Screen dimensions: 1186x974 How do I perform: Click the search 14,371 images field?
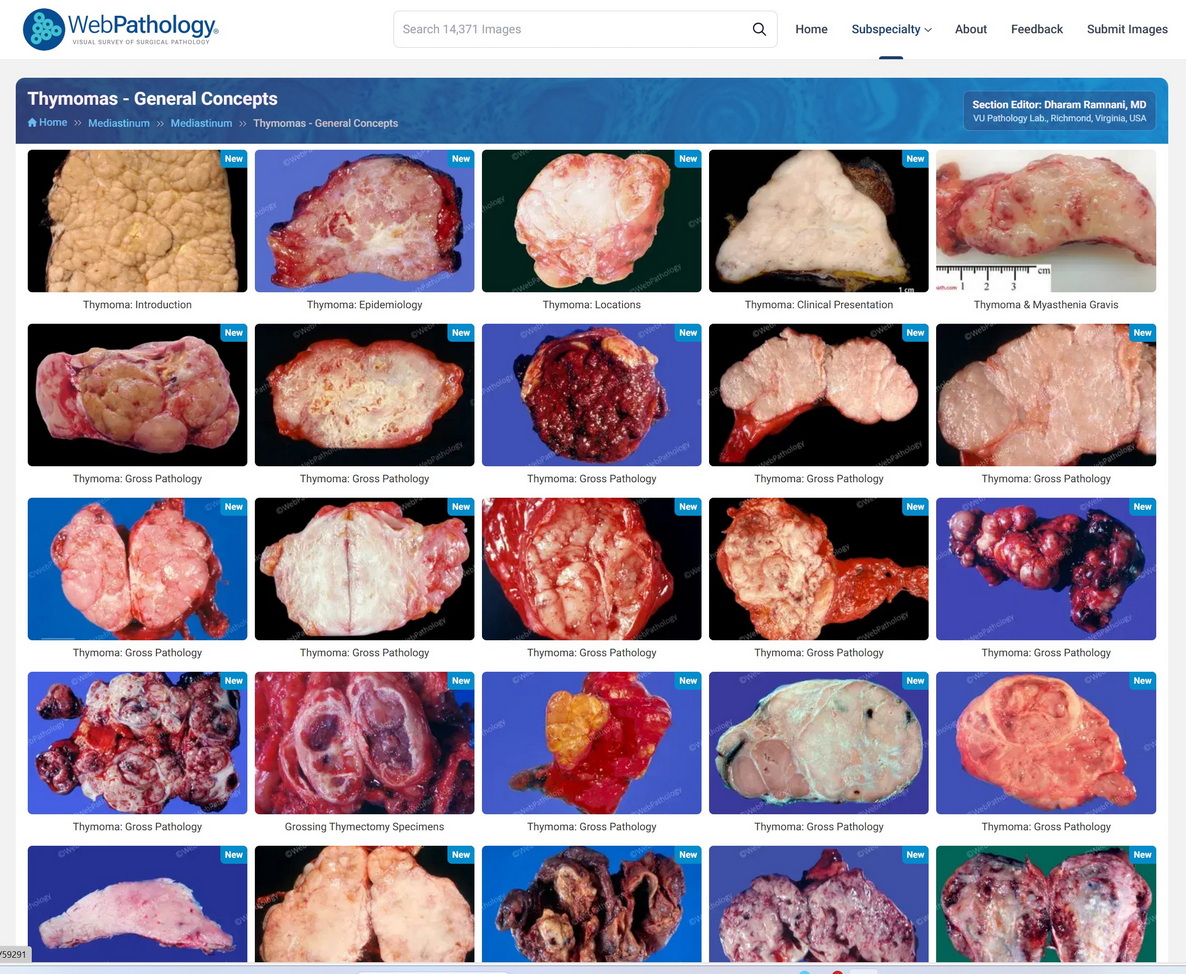coord(570,29)
